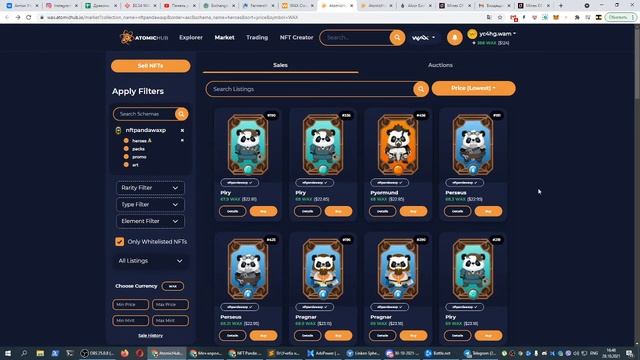Buy the Piry listed at 67.9 WAX

pos(263,211)
